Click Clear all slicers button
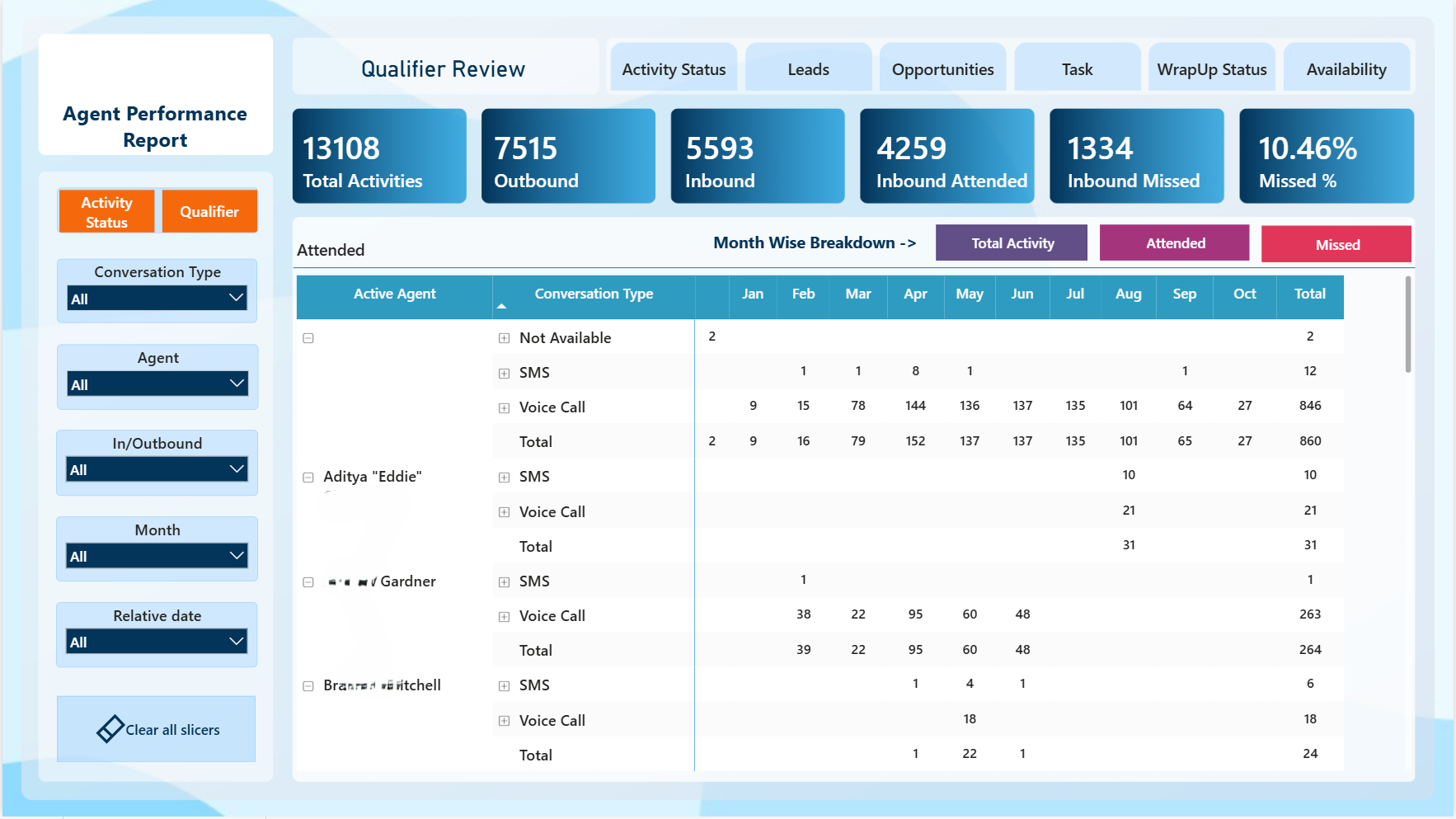Image resolution: width=1456 pixels, height=819 pixels. (157, 729)
